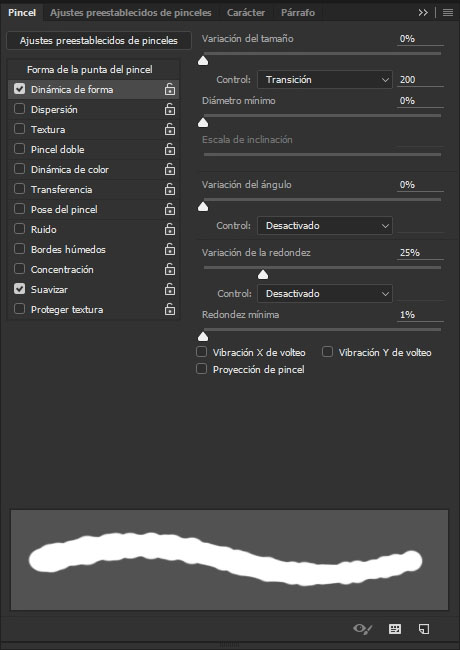Enable the Dispersión checkbox
The width and height of the screenshot is (460, 650).
[19, 109]
